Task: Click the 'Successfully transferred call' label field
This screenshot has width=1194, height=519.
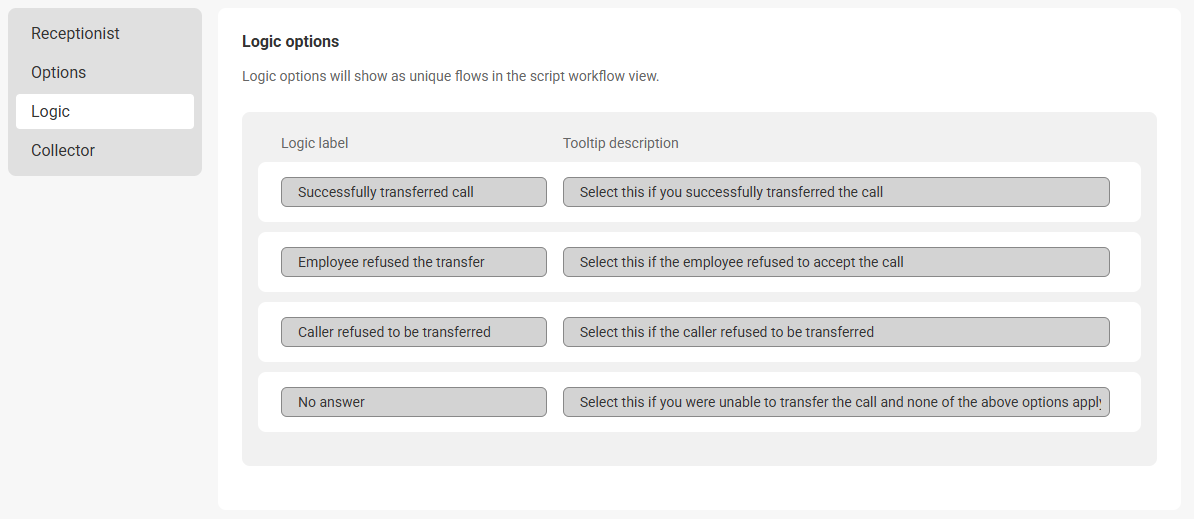Action: tap(413, 192)
